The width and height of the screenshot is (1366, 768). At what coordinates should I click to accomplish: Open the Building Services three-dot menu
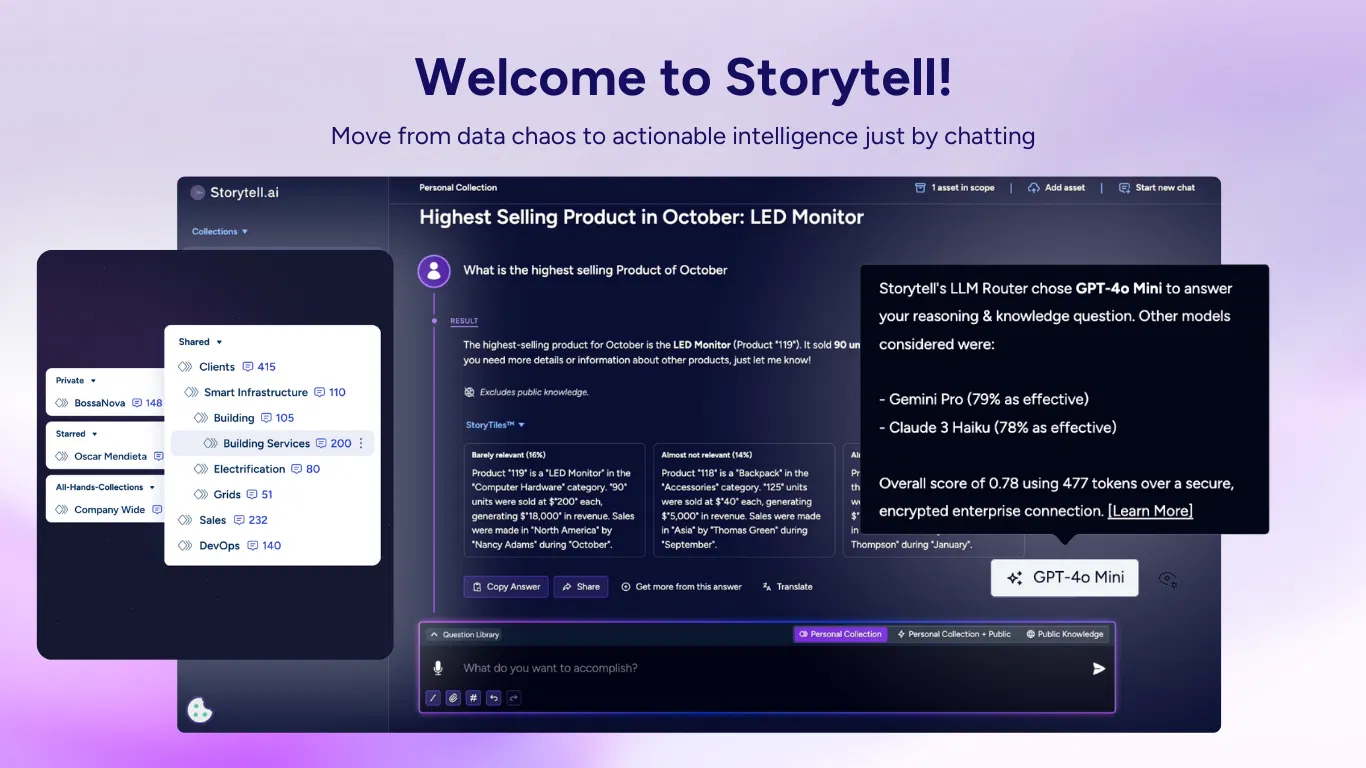[x=360, y=443]
